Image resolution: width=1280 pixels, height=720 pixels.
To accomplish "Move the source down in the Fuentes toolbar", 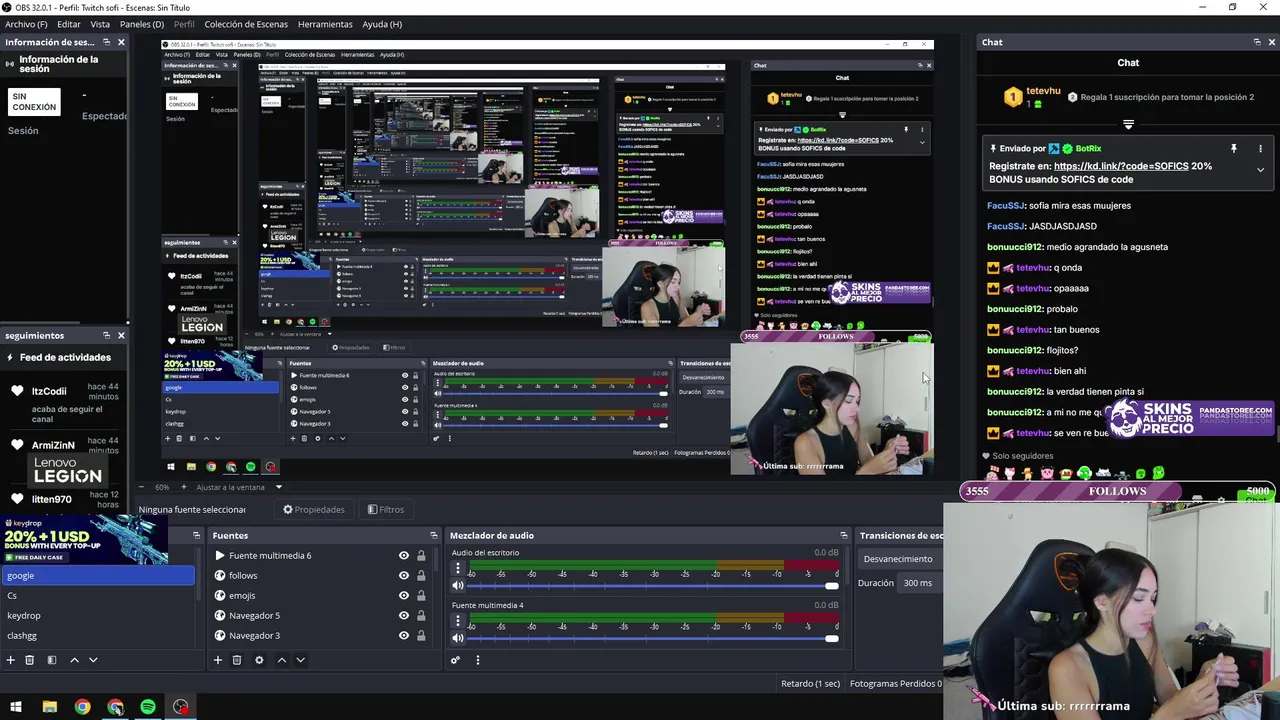I will 300,660.
